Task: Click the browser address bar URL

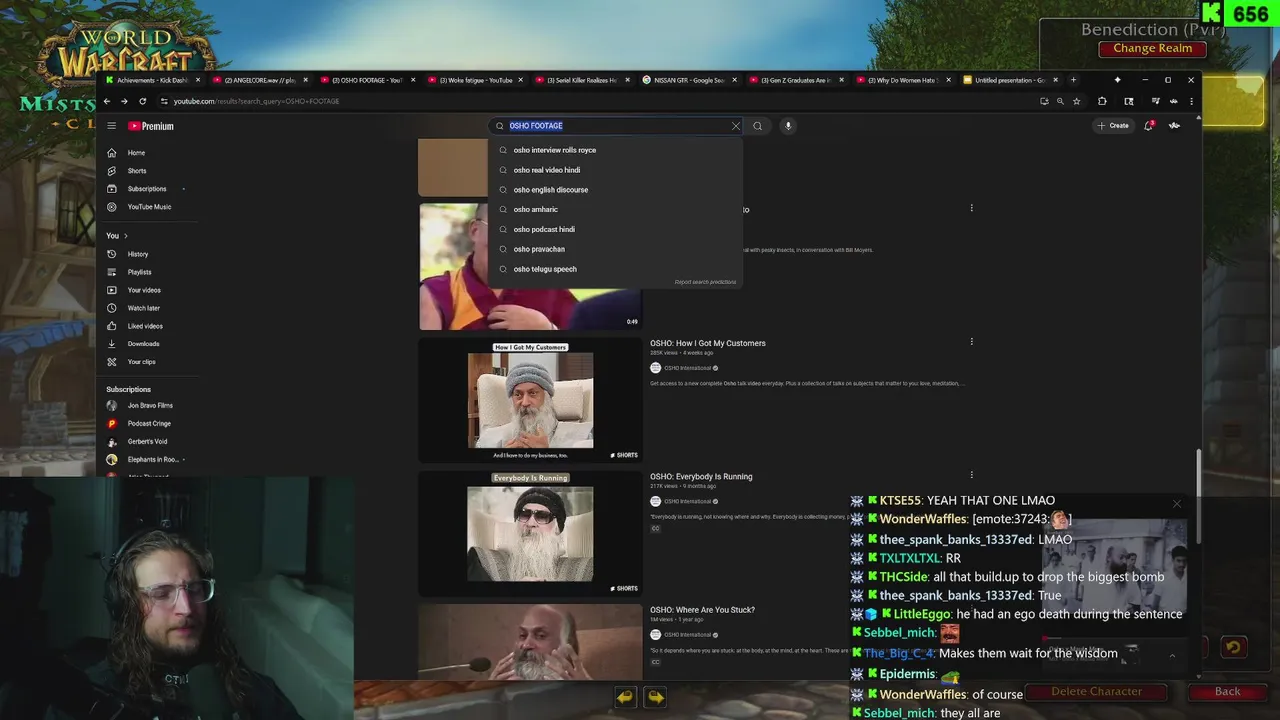Action: pos(256,101)
